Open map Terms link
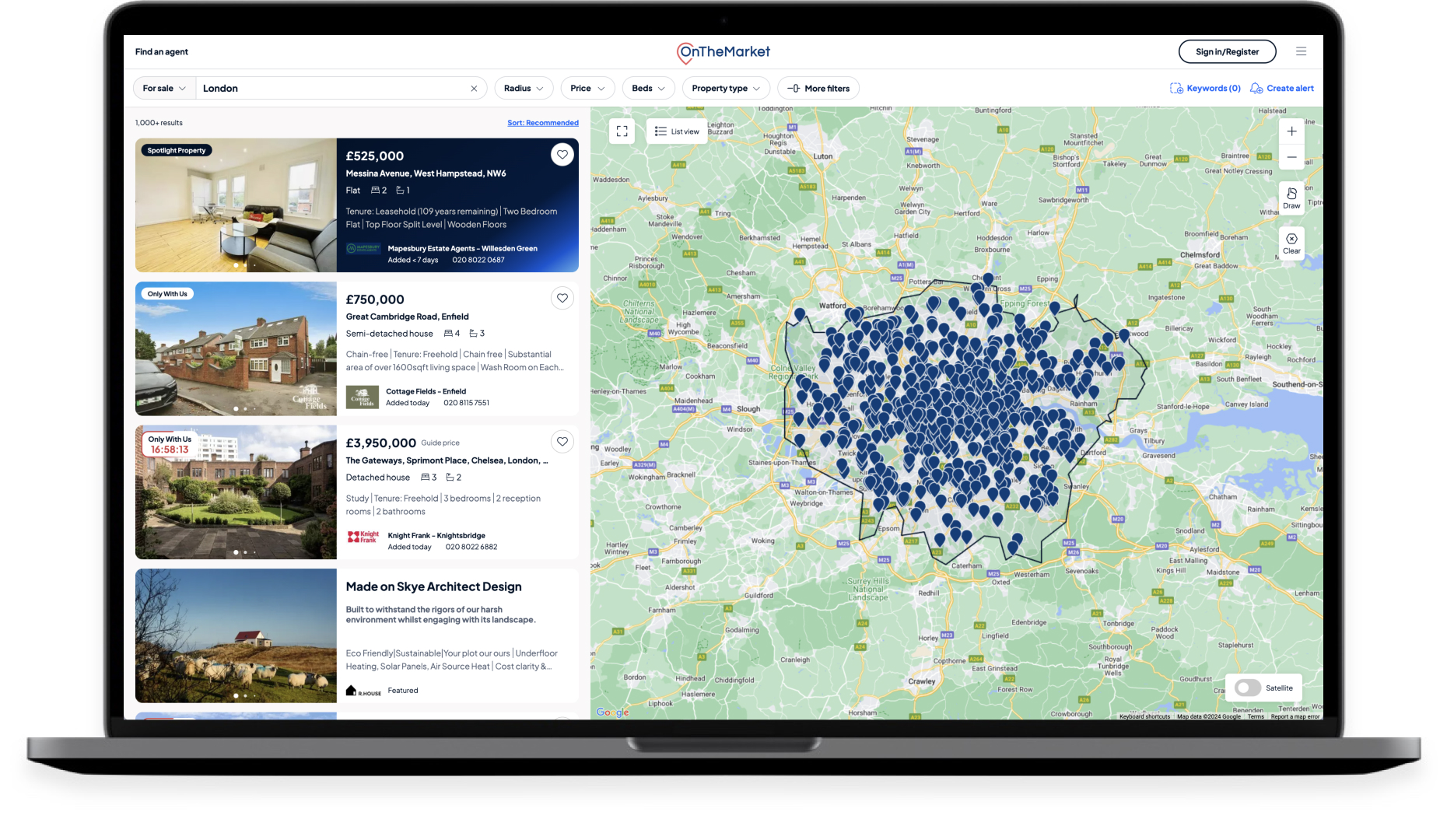Image resolution: width=1447 pixels, height=840 pixels. [1256, 716]
